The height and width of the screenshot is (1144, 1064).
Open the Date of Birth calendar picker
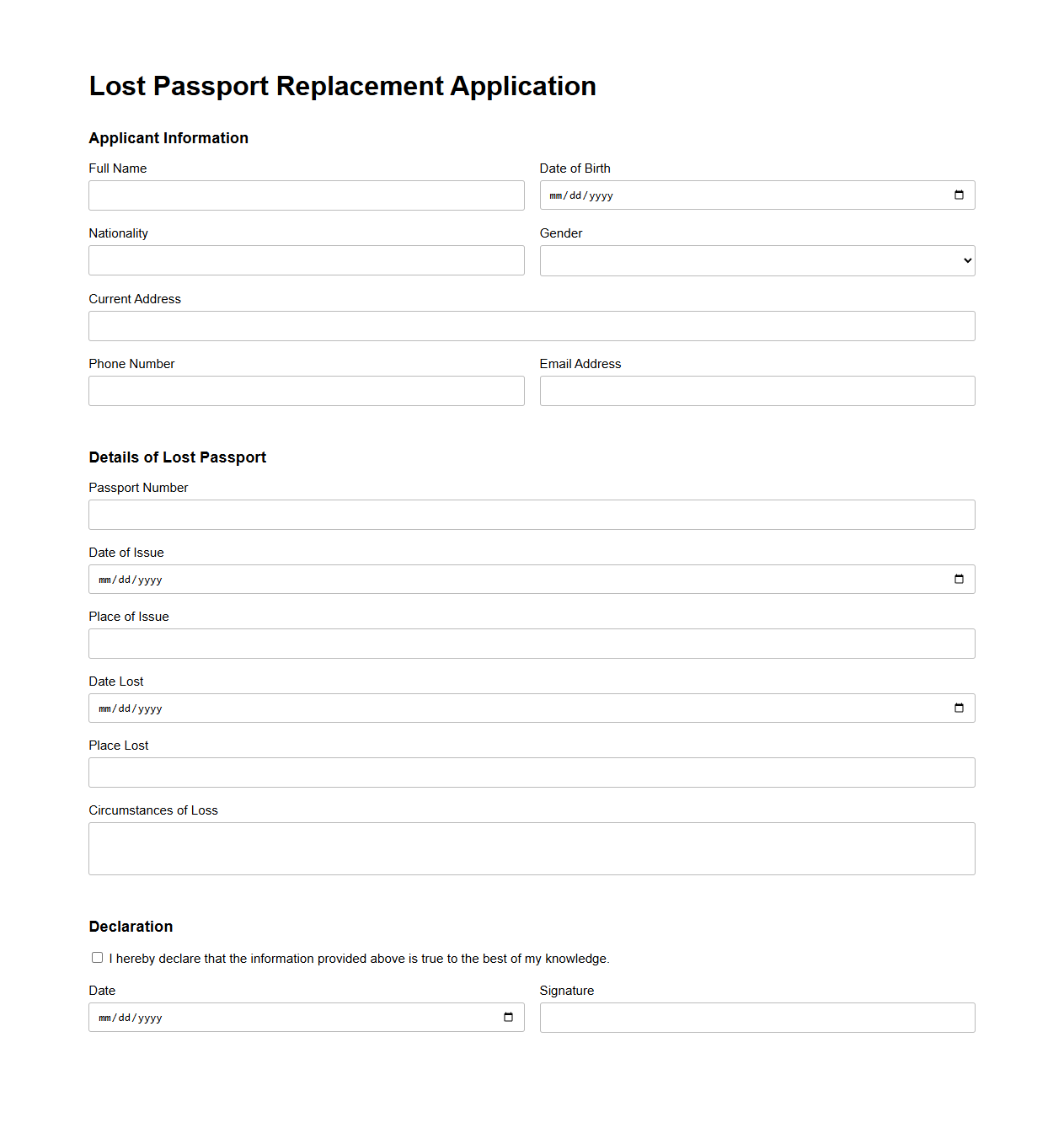tap(959, 195)
